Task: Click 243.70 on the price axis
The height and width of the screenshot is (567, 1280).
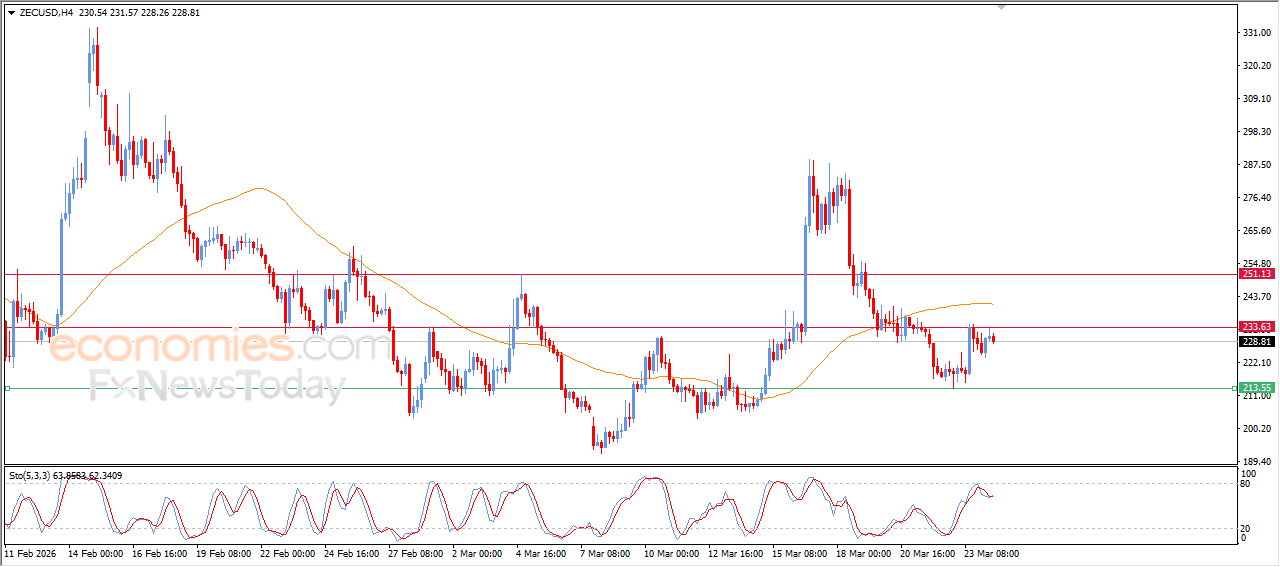Action: [x=1256, y=297]
